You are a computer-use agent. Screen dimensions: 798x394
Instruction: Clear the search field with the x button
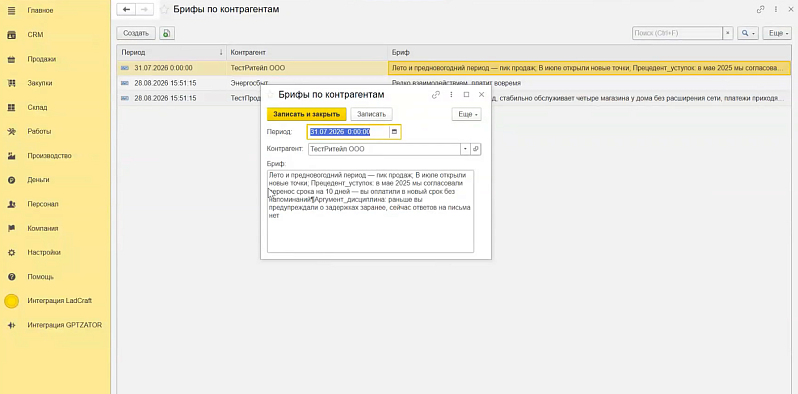point(728,33)
